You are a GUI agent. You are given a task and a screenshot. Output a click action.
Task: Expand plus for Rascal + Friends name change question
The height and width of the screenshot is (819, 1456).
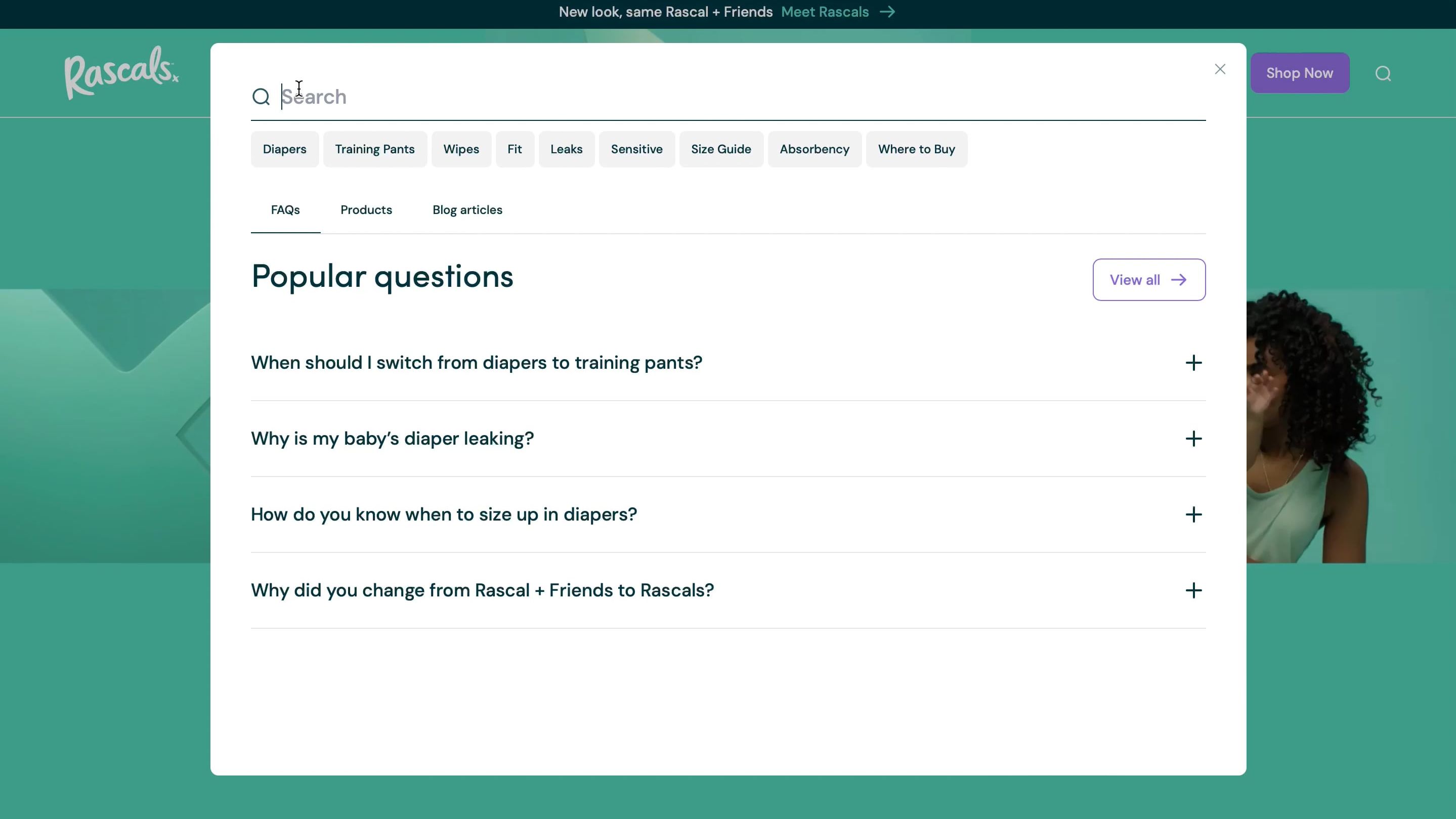1193,590
